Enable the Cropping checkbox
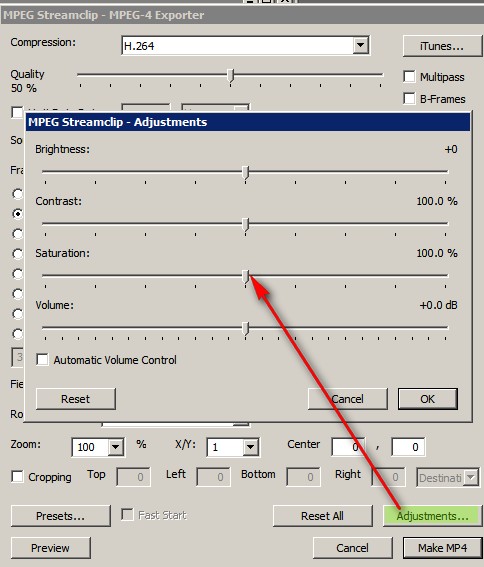Viewport: 484px width, 567px height. coord(17,476)
